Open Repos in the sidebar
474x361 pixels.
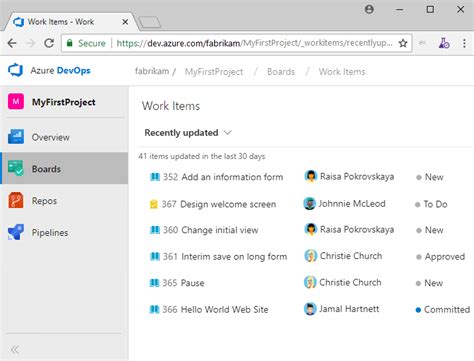(65, 201)
